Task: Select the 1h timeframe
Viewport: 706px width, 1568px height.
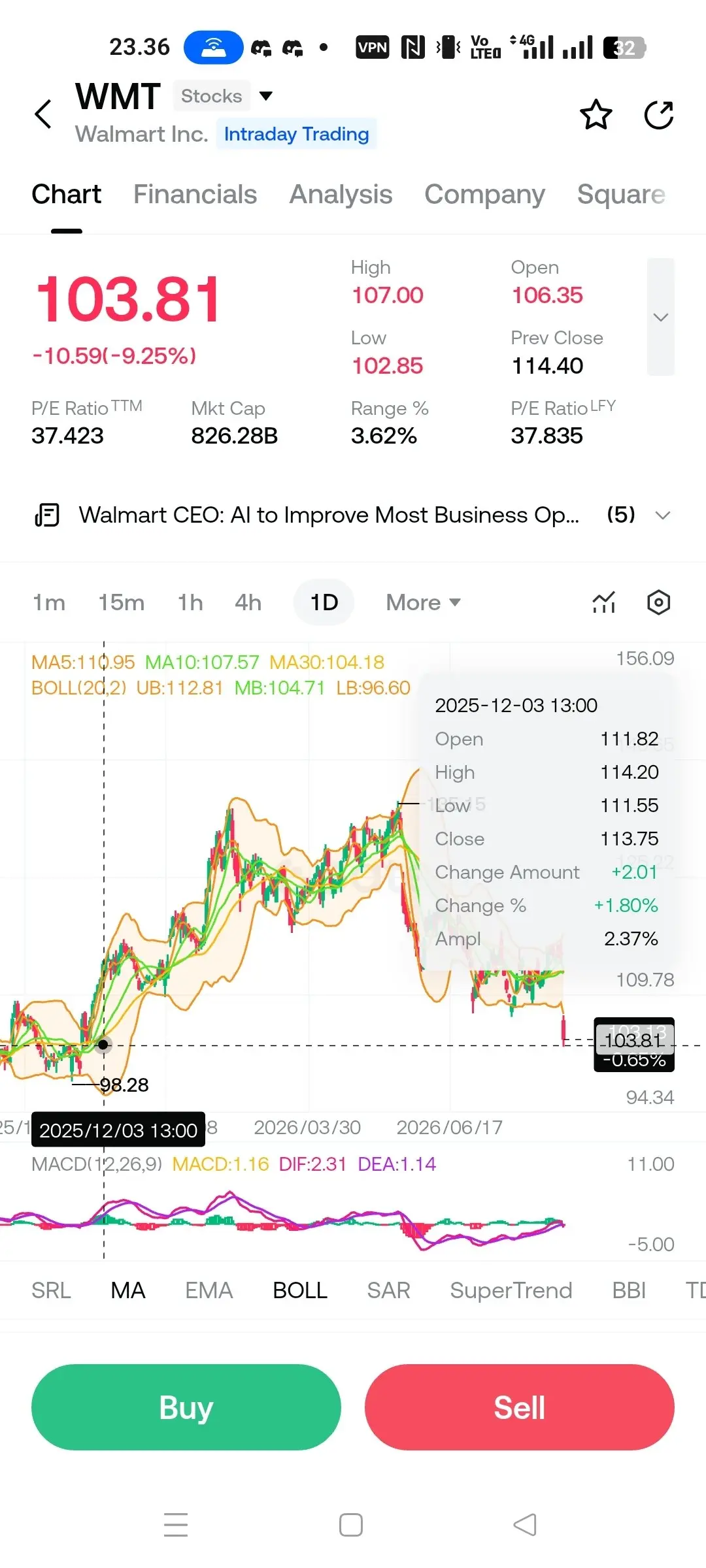Action: pos(190,602)
